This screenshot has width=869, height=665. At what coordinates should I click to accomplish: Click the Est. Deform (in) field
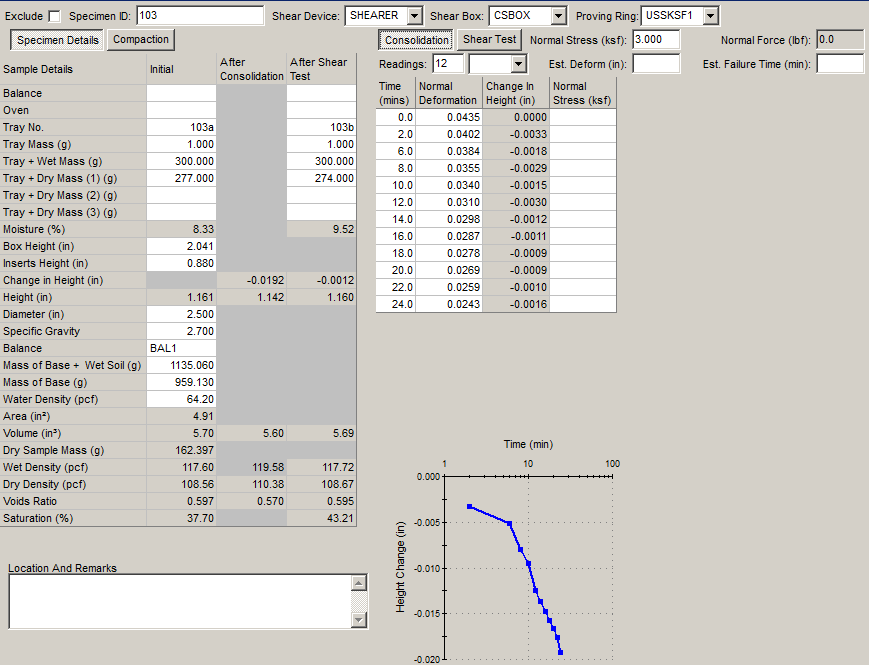click(656, 64)
